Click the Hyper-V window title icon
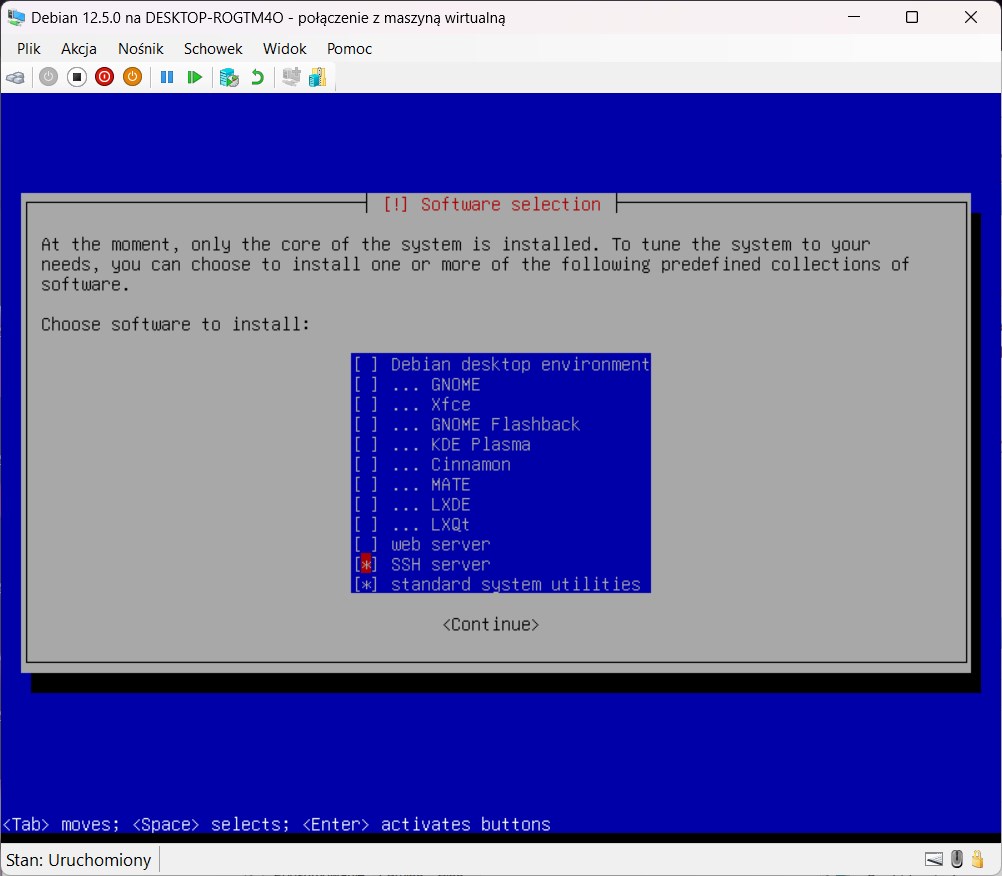Viewport: 1002px width, 876px height. coord(16,17)
